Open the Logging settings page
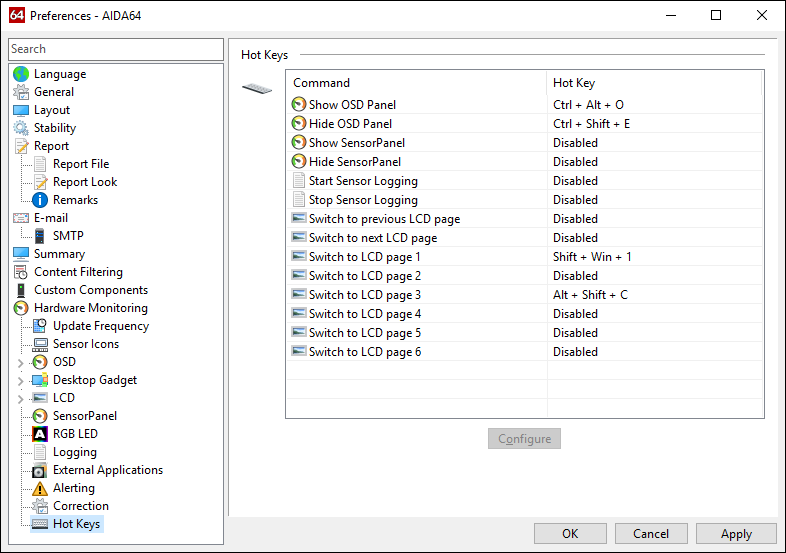 tap(74, 452)
